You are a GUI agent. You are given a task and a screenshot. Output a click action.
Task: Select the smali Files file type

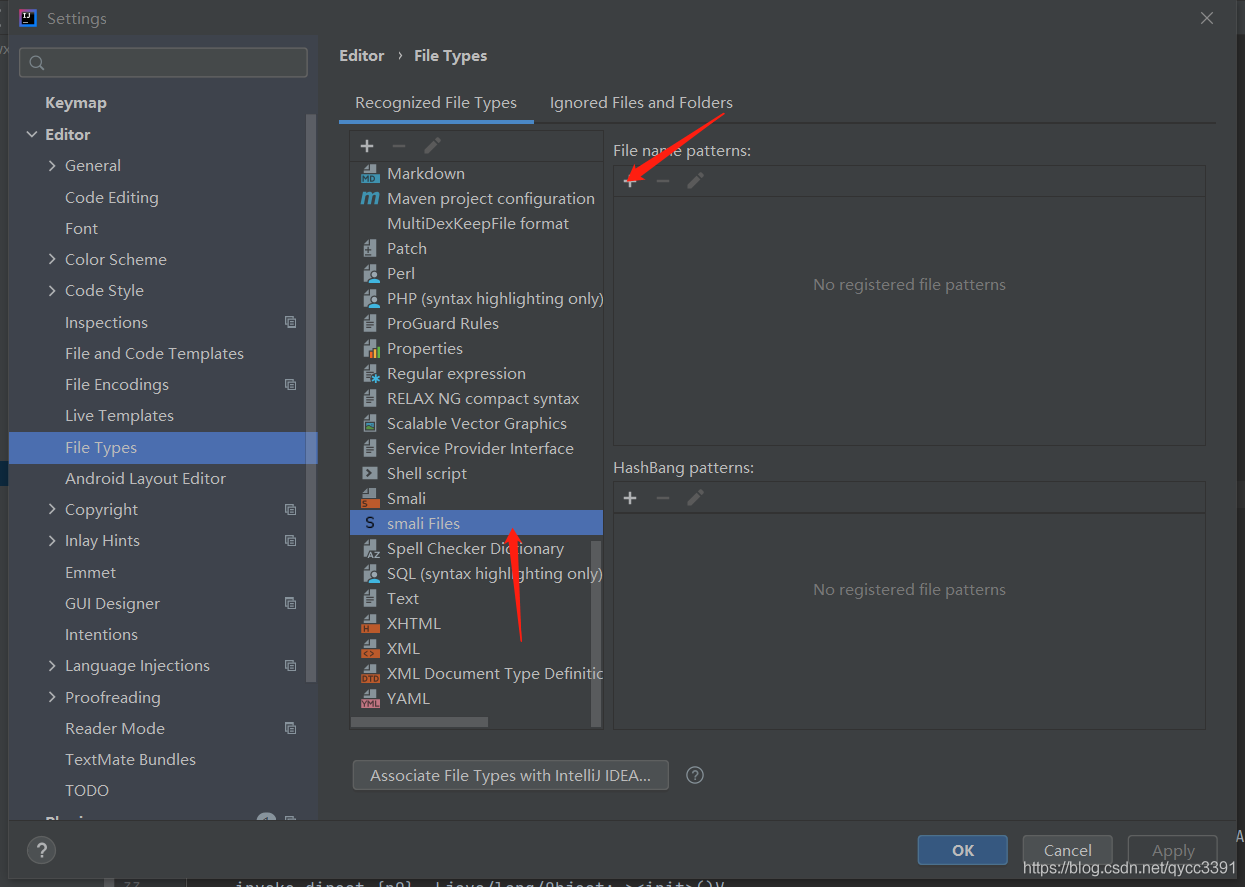click(476, 524)
